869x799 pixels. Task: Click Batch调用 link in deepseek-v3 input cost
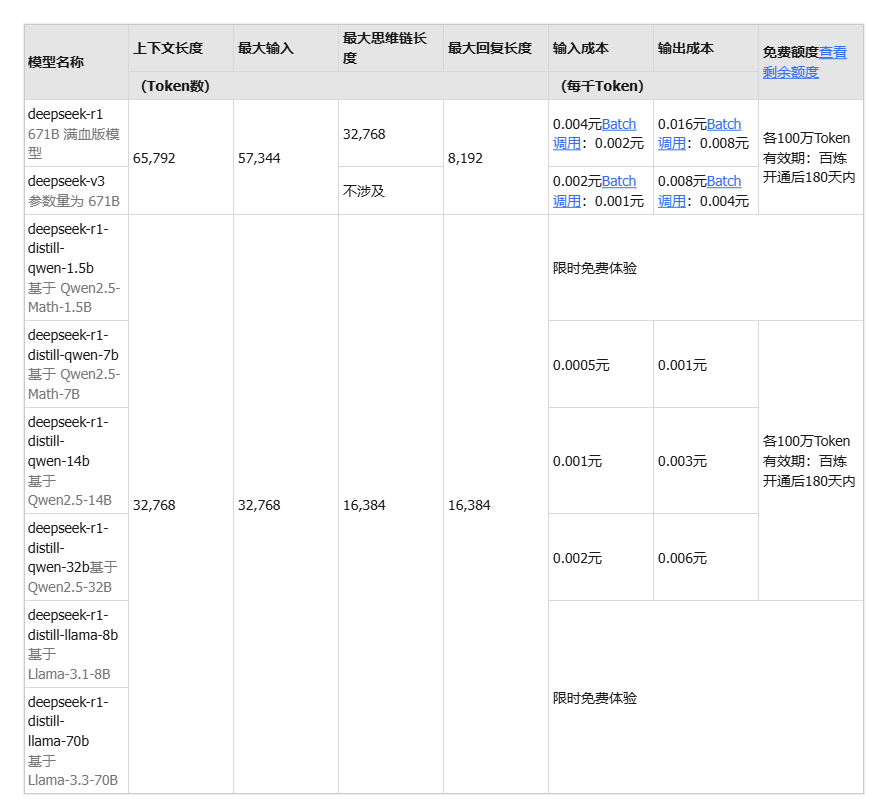pyautogui.click(x=594, y=191)
